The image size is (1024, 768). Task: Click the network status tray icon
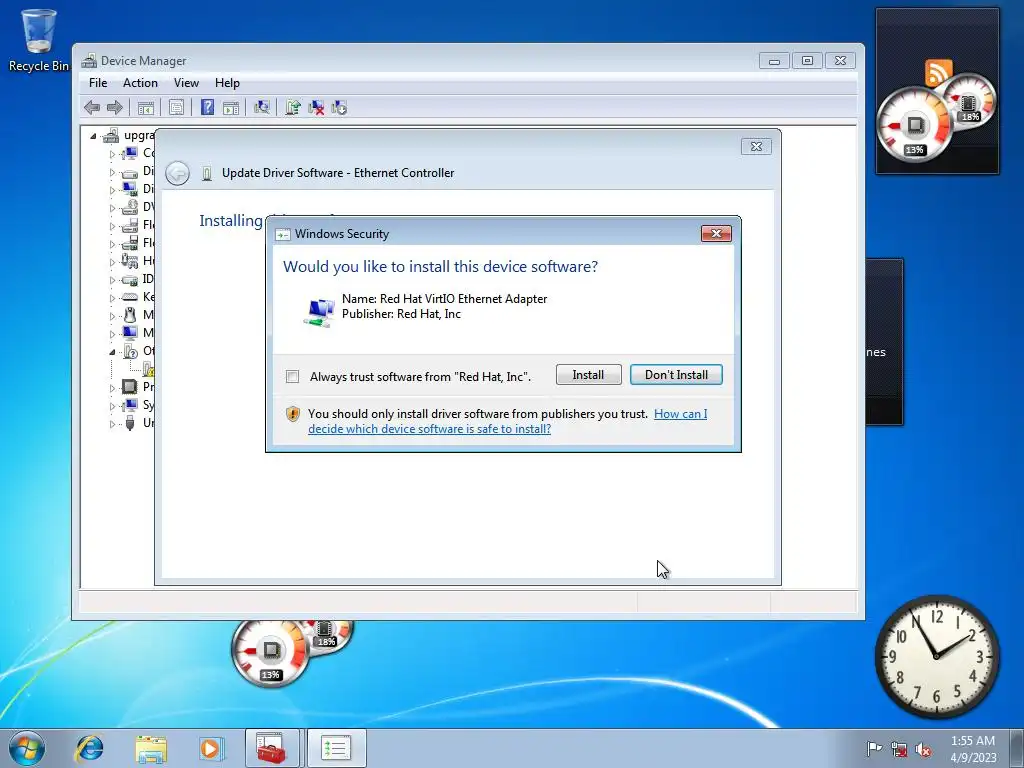pyautogui.click(x=899, y=749)
